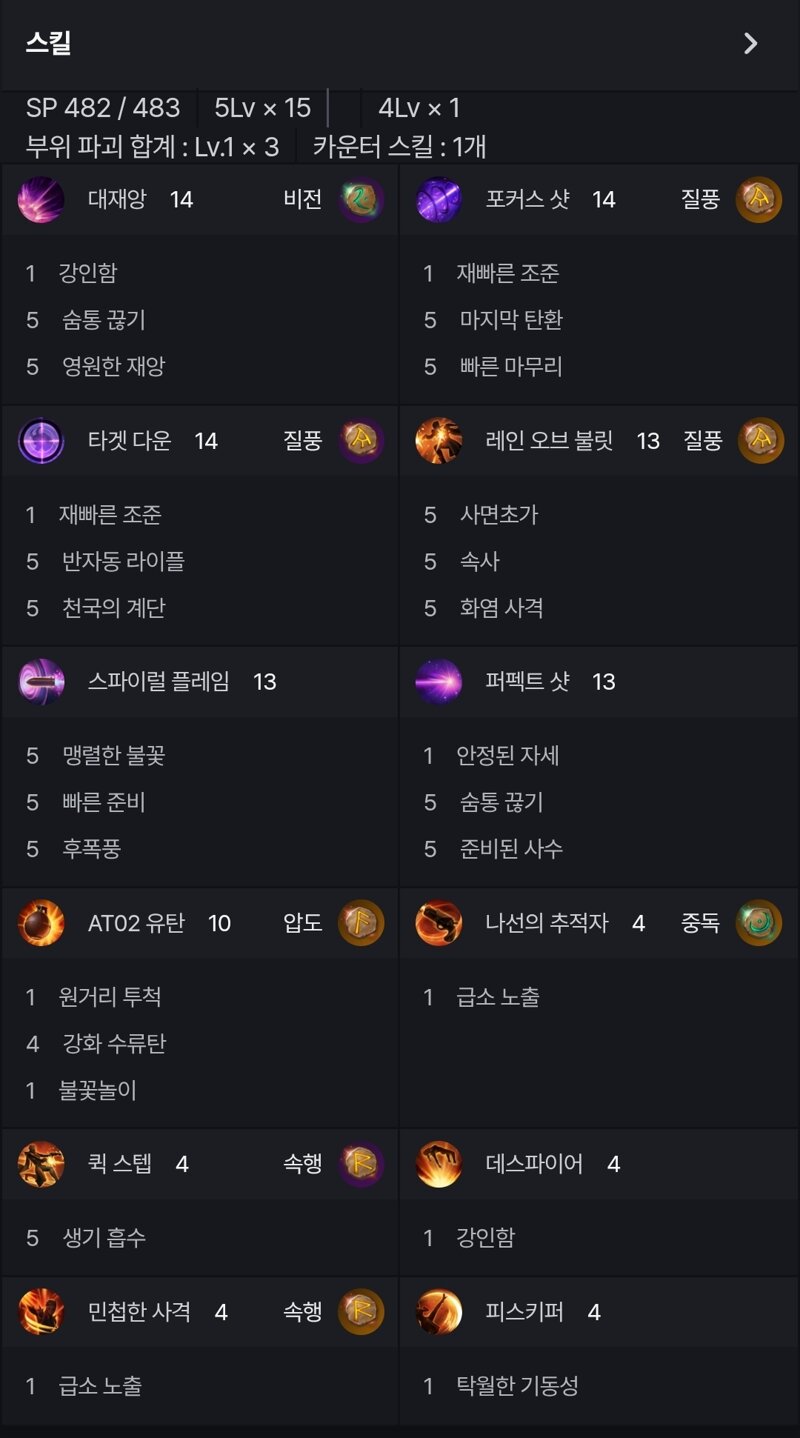Image resolution: width=800 pixels, height=1438 pixels.
Task: Click the AT02 유탄 grenade icon
Action: (41, 923)
